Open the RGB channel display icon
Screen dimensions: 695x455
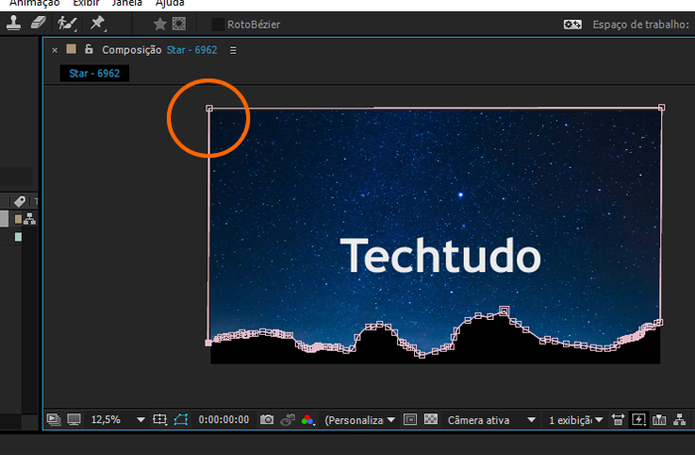(x=308, y=420)
